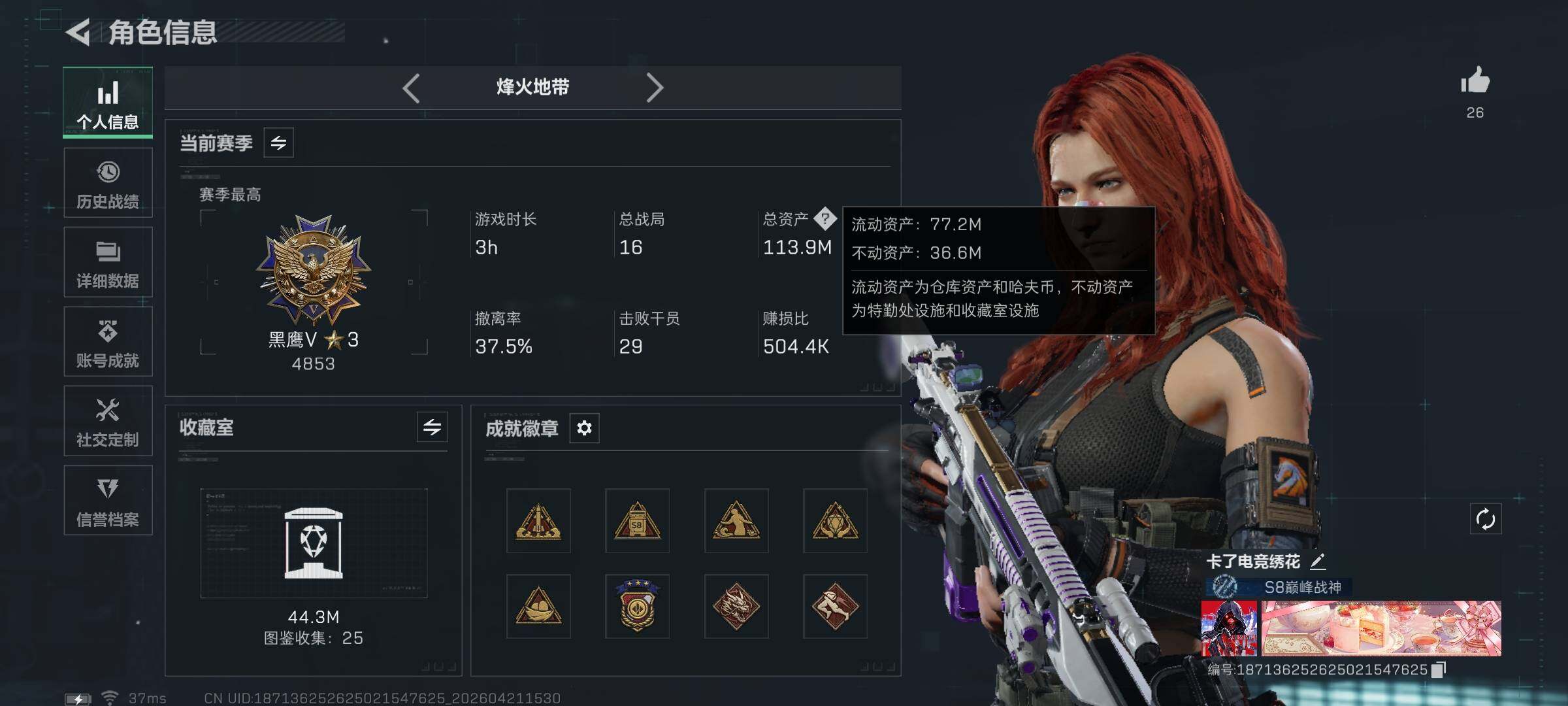Open 成就徽章 gear settings
The height and width of the screenshot is (706, 1568).
[584, 428]
